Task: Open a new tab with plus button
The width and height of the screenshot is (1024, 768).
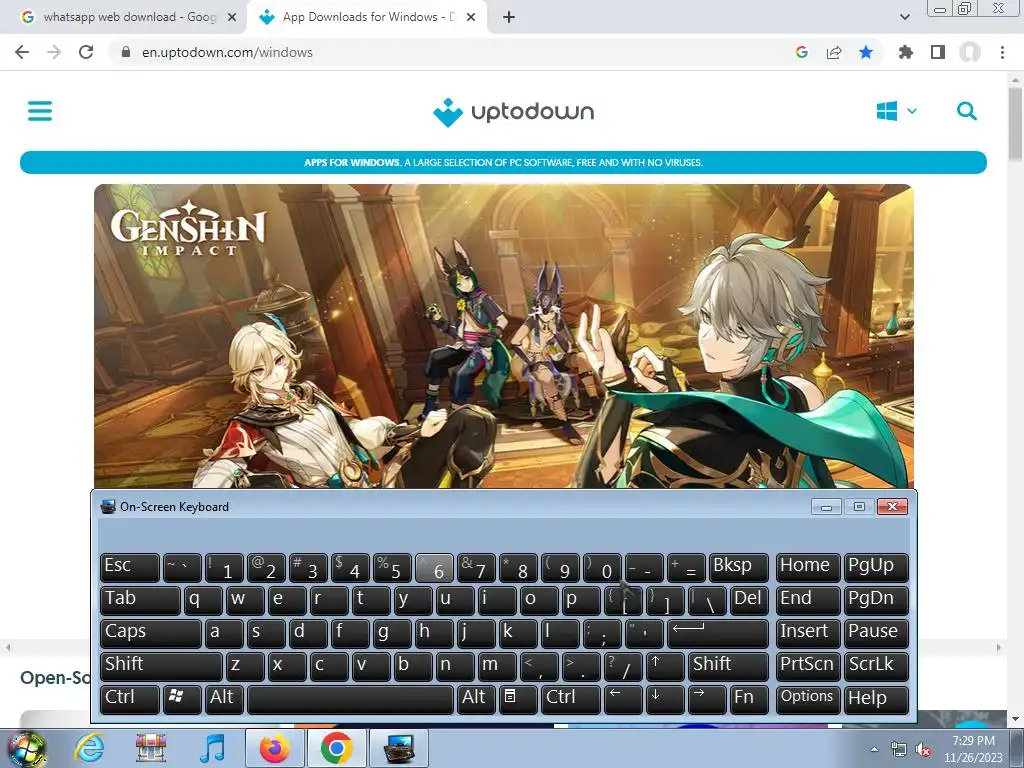Action: coord(509,18)
